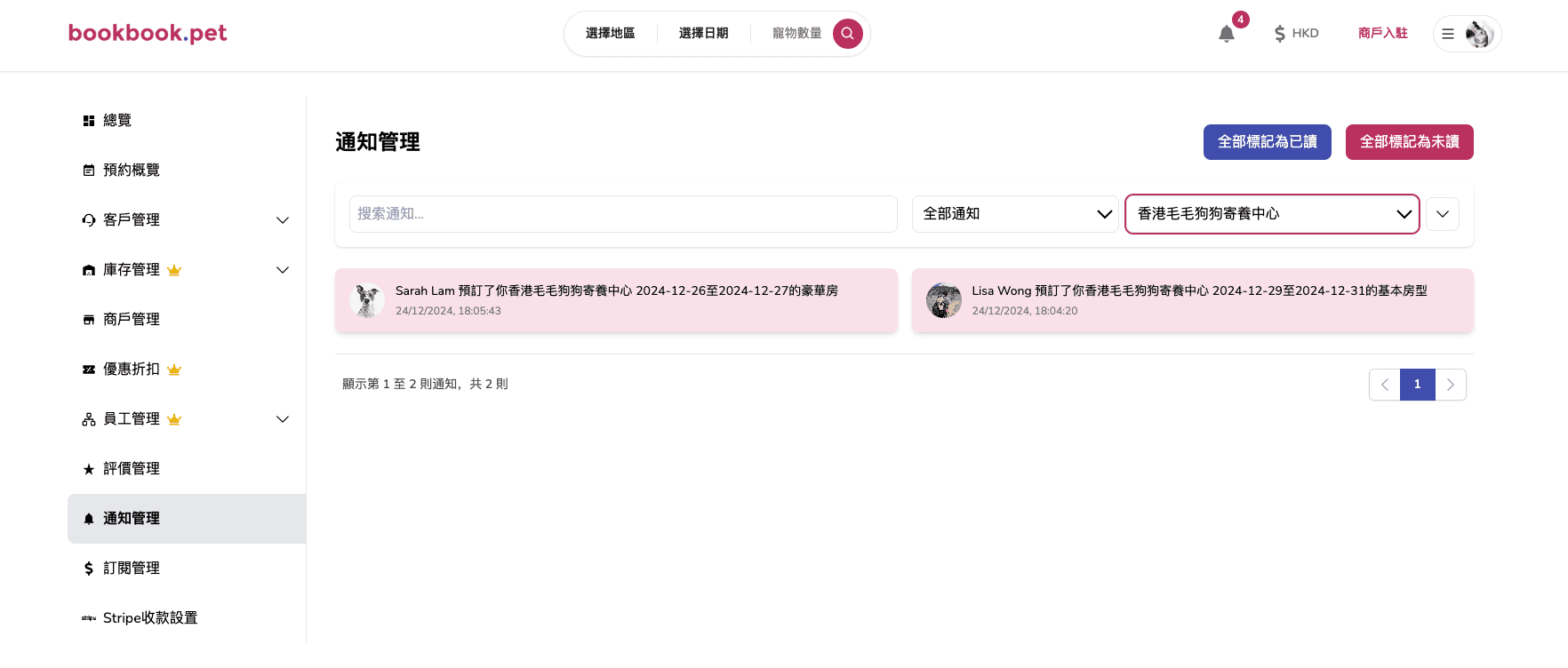Click the crown icon beside 員工管理
Image resolution: width=1568 pixels, height=668 pixels.
tap(174, 419)
